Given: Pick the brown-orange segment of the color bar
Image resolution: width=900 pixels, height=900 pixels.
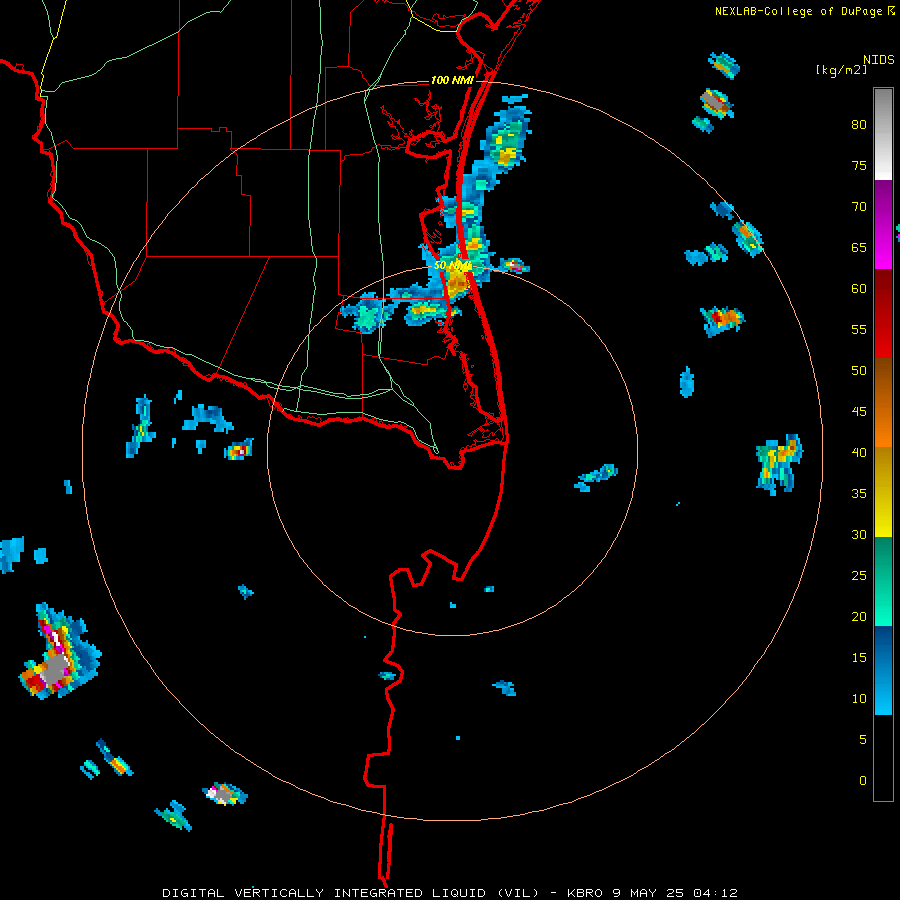Looking at the screenshot, I should pyautogui.click(x=883, y=402).
